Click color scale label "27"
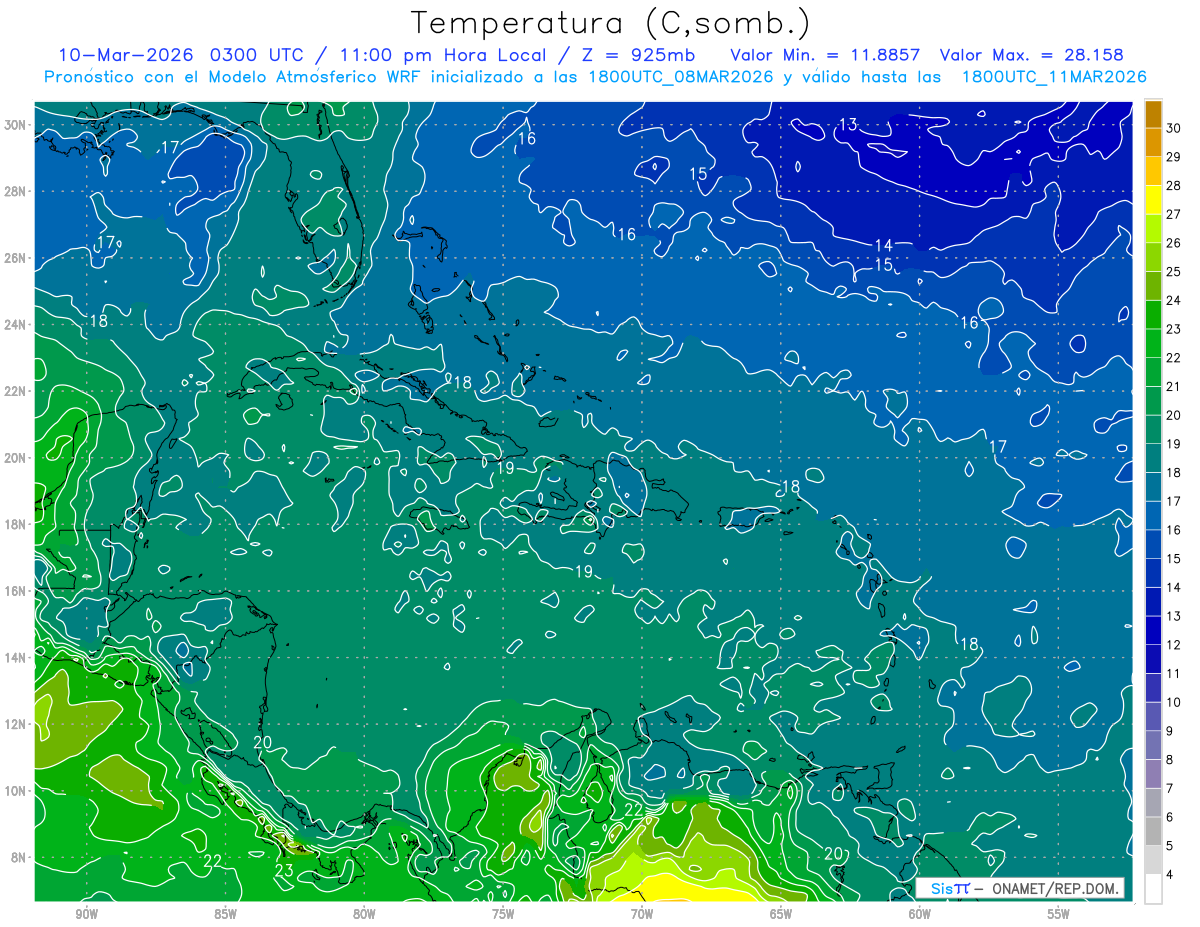Image resolution: width=1200 pixels, height=927 pixels. (x=1174, y=214)
